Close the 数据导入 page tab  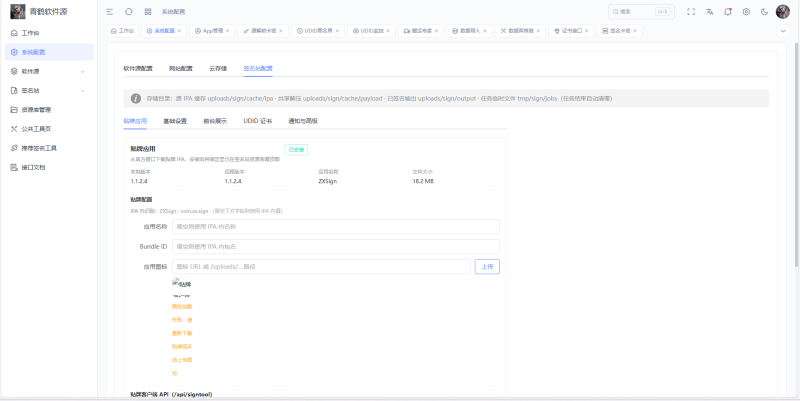click(485, 31)
